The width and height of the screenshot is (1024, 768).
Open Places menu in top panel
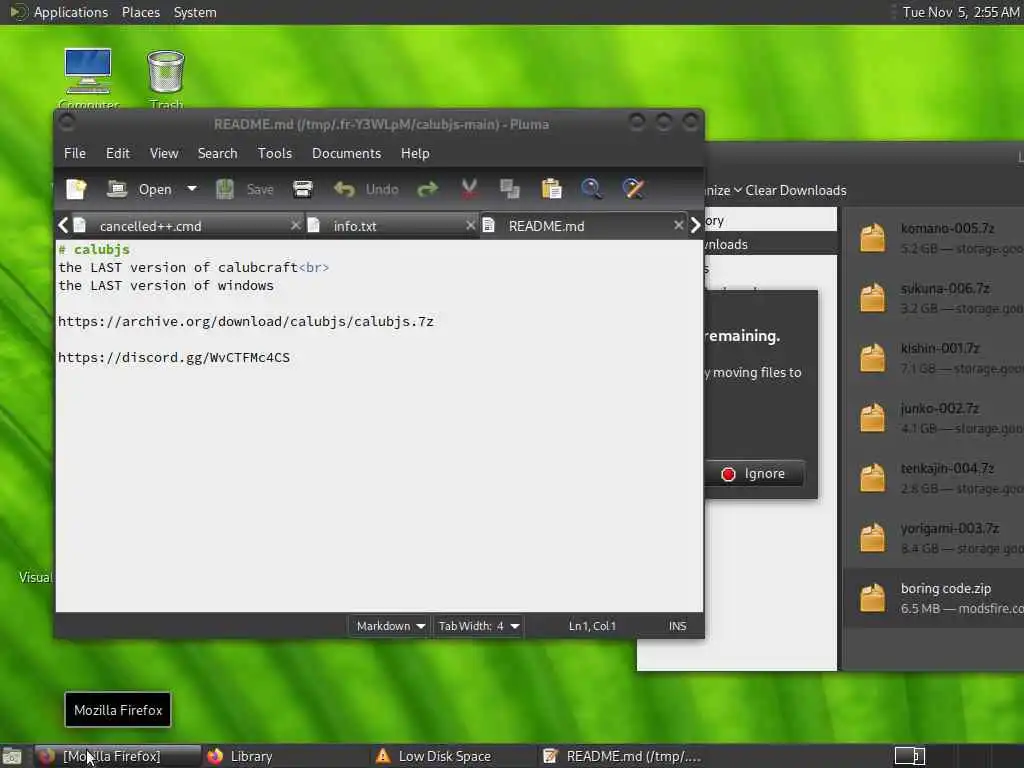[140, 12]
